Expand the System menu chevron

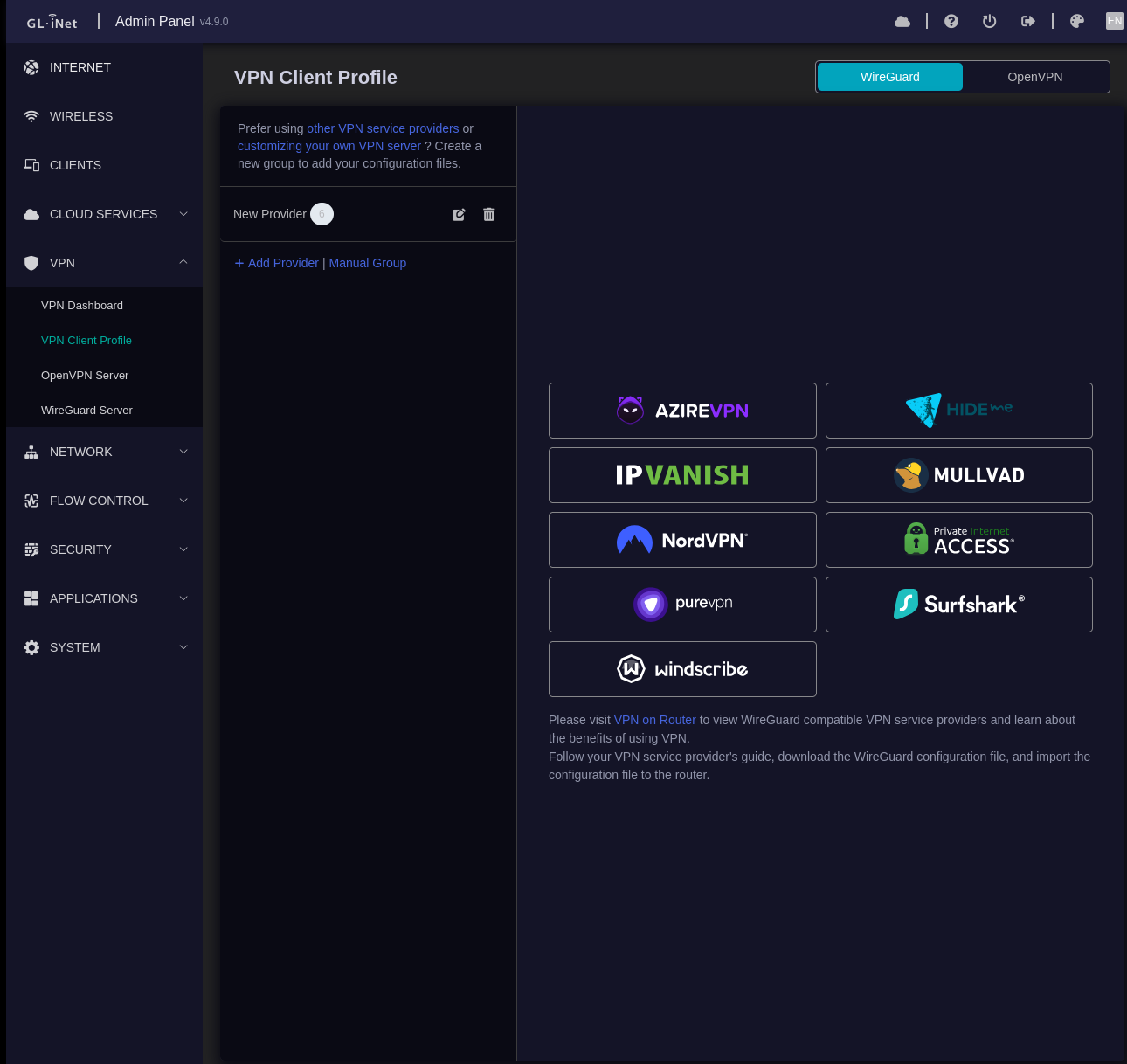183,647
